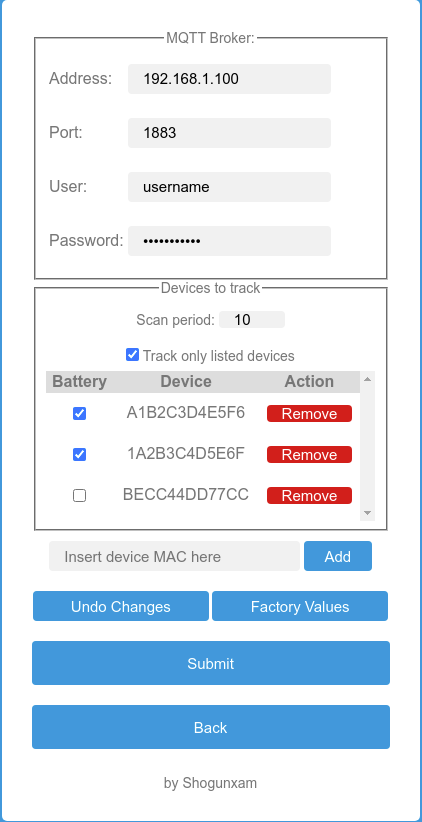422x822 pixels.
Task: Uncheck battery for device A1B2C3D4E5F6
Action: tap(79, 414)
